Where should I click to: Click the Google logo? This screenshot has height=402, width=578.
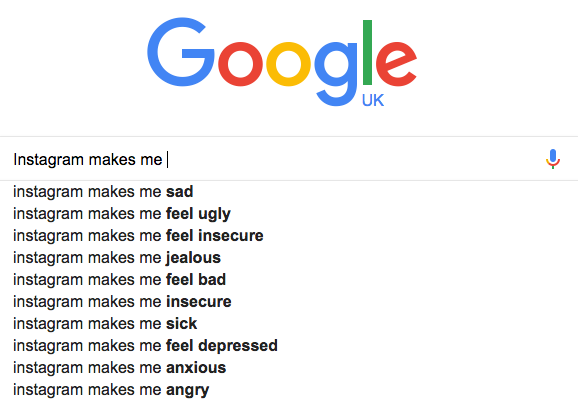point(282,62)
